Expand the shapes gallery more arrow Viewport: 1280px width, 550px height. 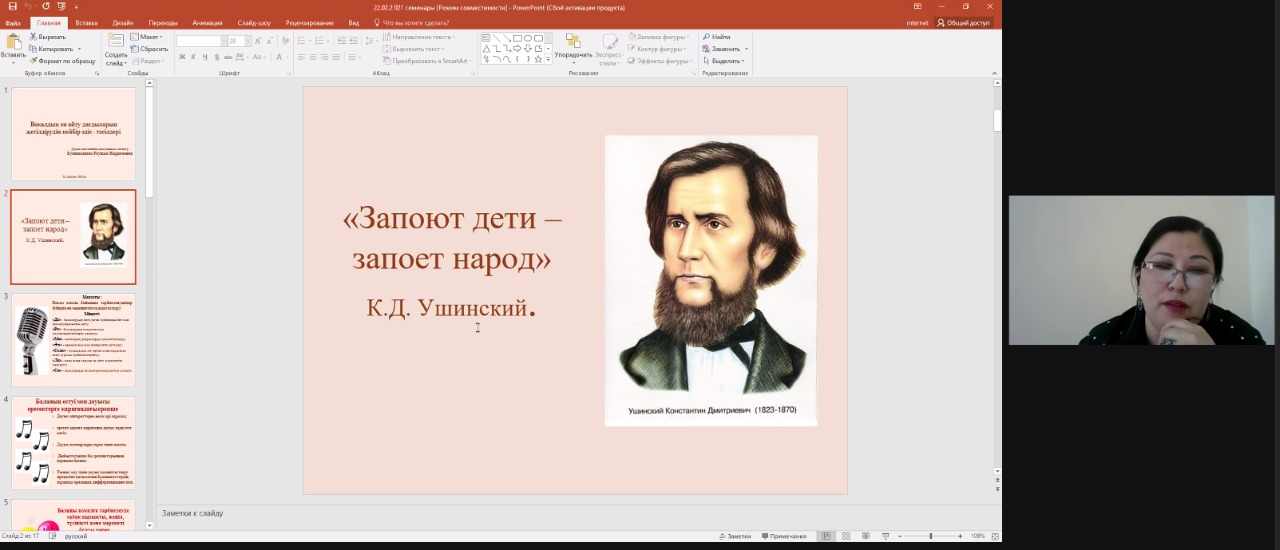pyautogui.click(x=548, y=60)
